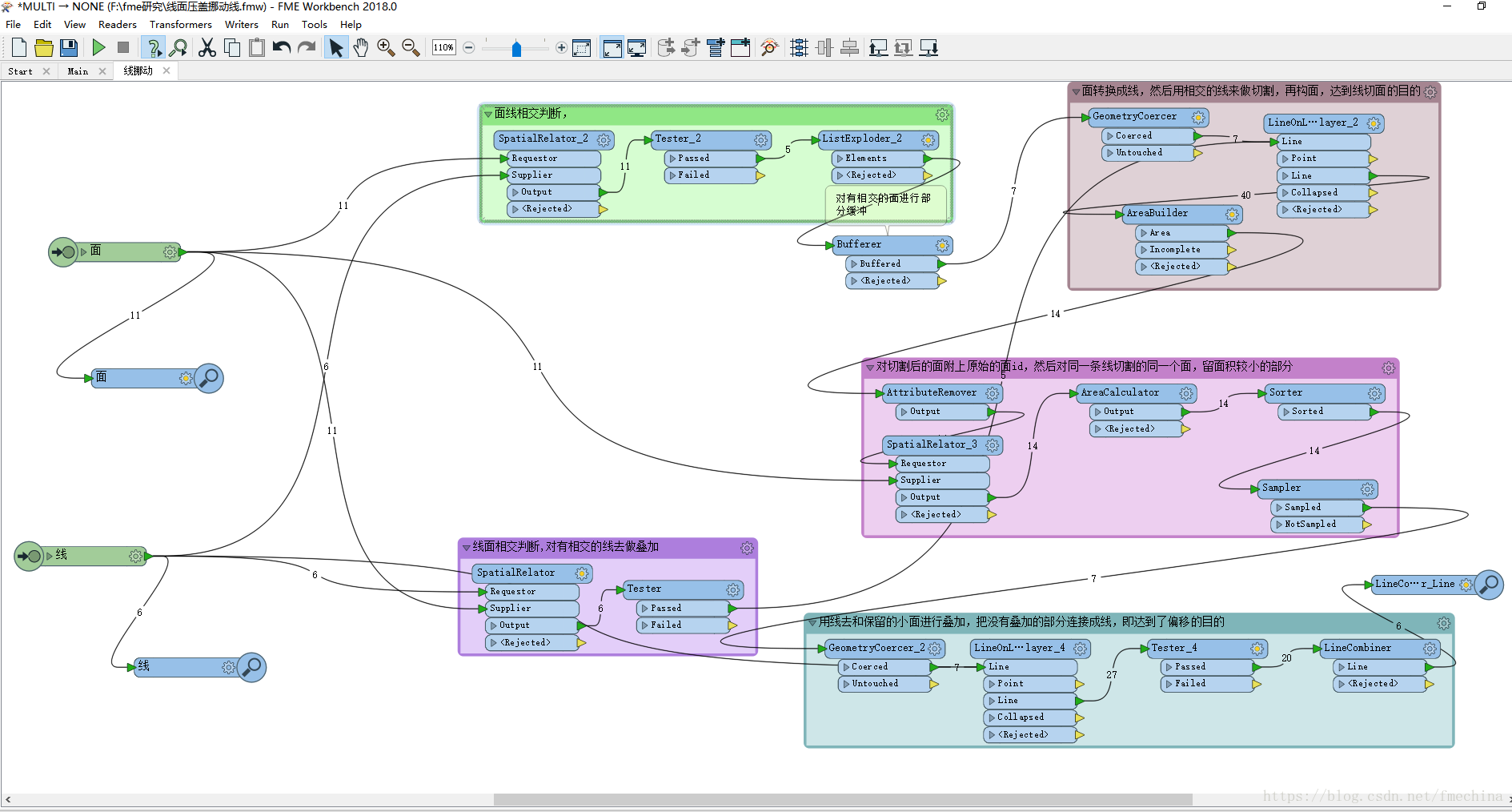
Task: Open ListExploder_2 parameters gear
Action: pyautogui.click(x=928, y=140)
